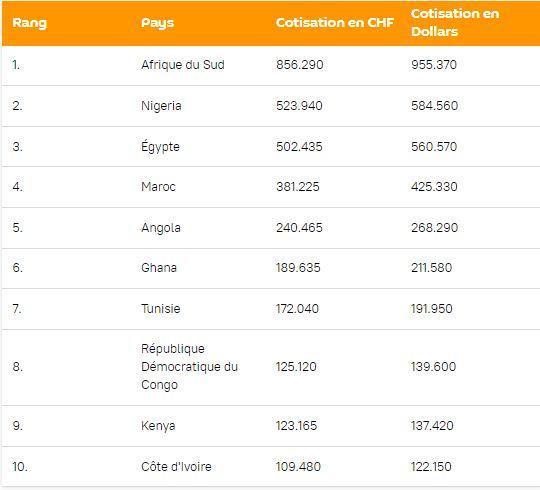Image resolution: width=540 pixels, height=490 pixels.
Task: Click the Rang column header
Action: coord(29,23)
